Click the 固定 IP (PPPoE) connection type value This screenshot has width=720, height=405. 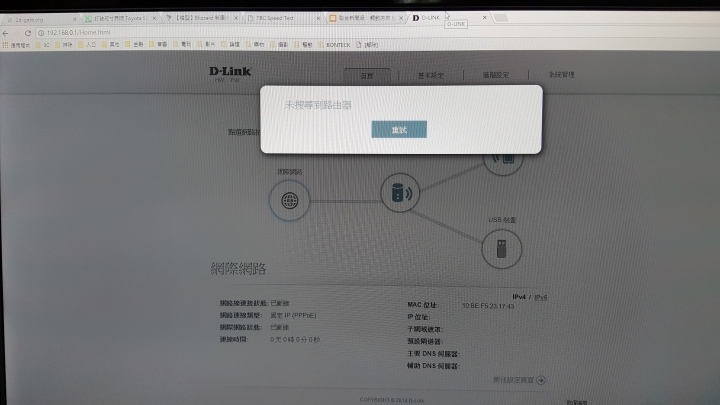(293, 315)
